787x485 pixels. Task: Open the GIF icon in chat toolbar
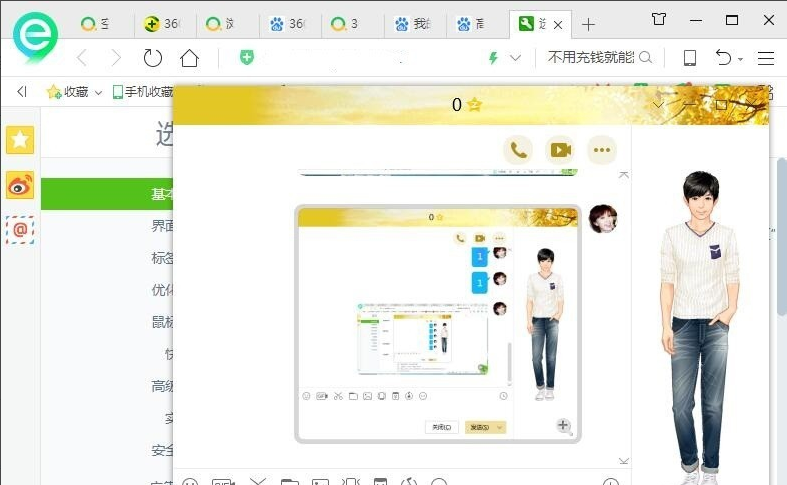coord(223,482)
